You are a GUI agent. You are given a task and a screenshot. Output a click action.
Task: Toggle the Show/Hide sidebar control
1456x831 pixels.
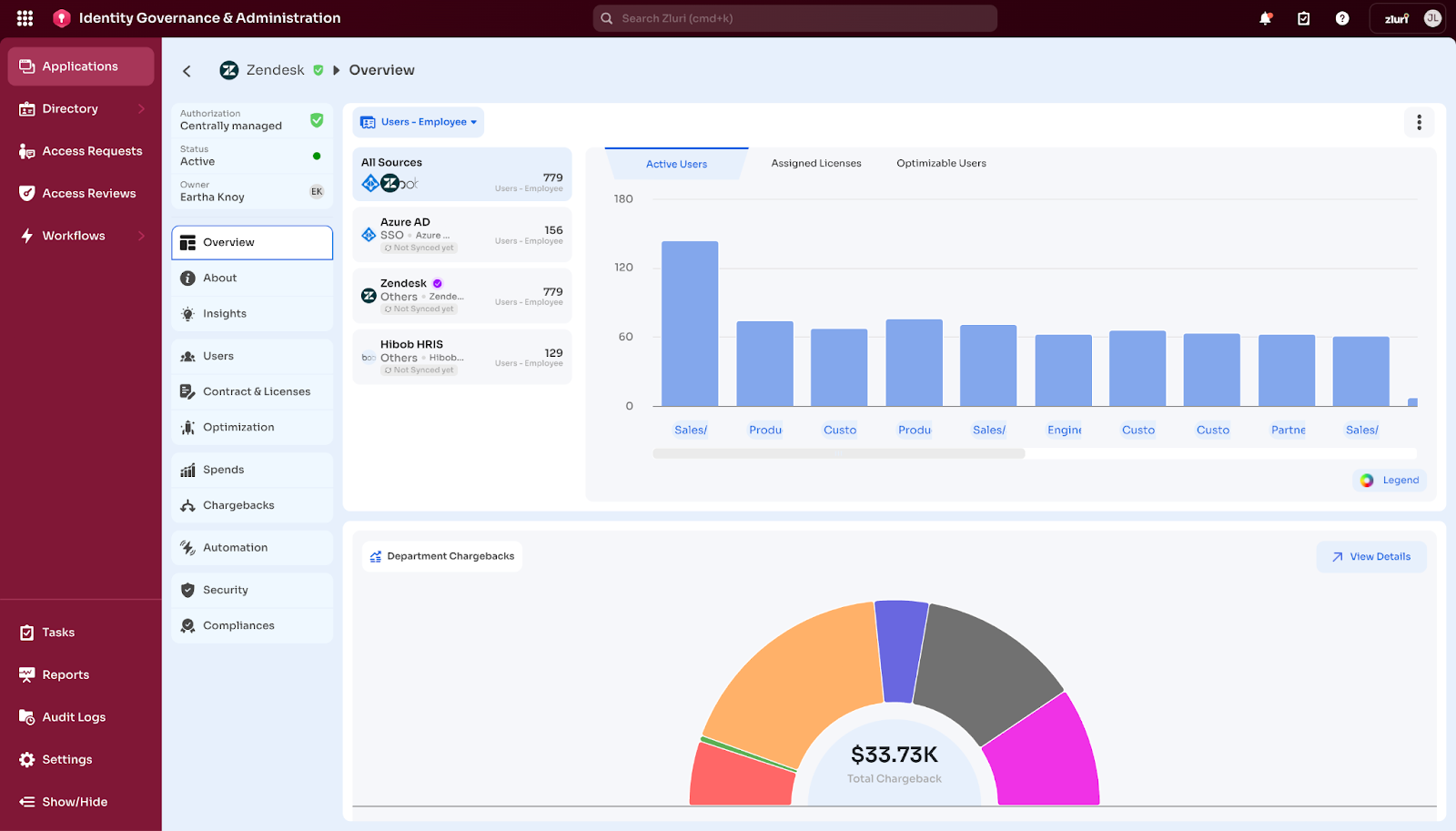click(x=81, y=802)
